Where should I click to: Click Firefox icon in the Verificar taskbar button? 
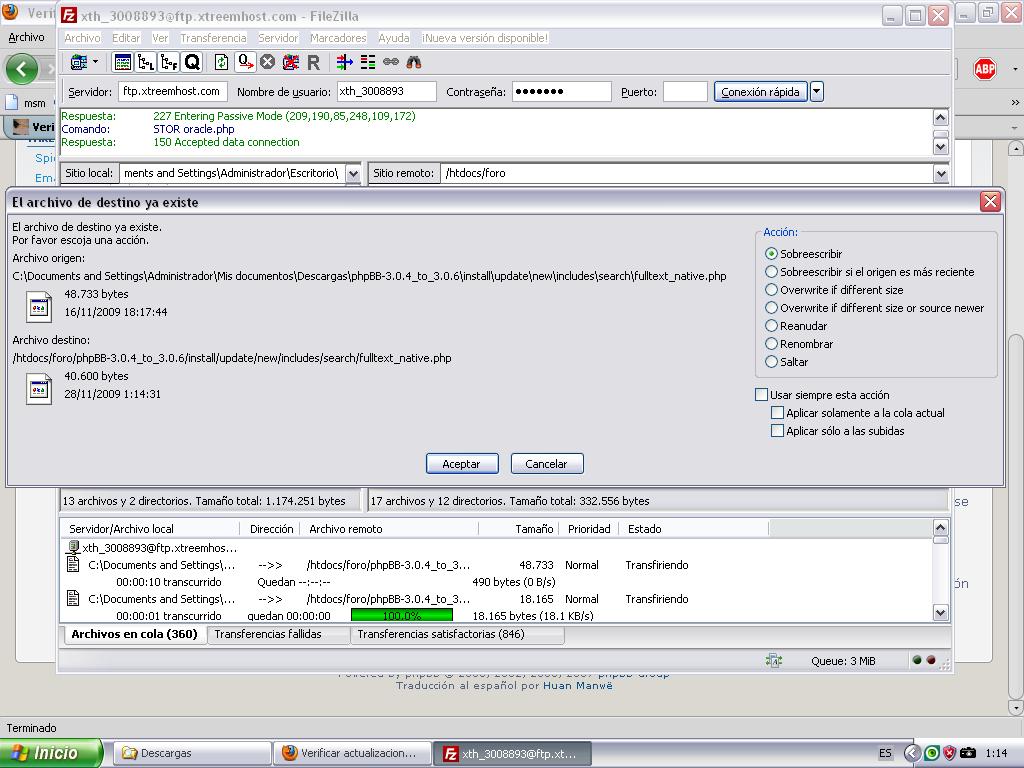tap(289, 752)
